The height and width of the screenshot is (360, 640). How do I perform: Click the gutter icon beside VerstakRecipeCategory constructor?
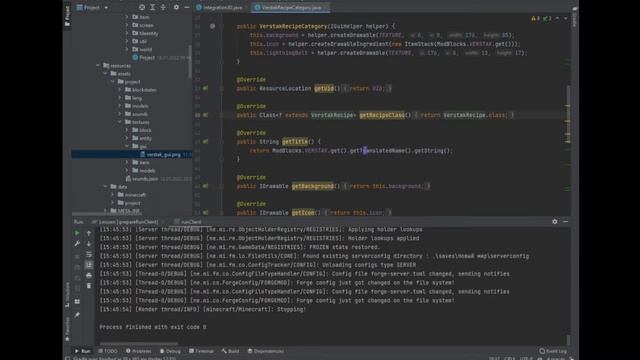click(212, 26)
